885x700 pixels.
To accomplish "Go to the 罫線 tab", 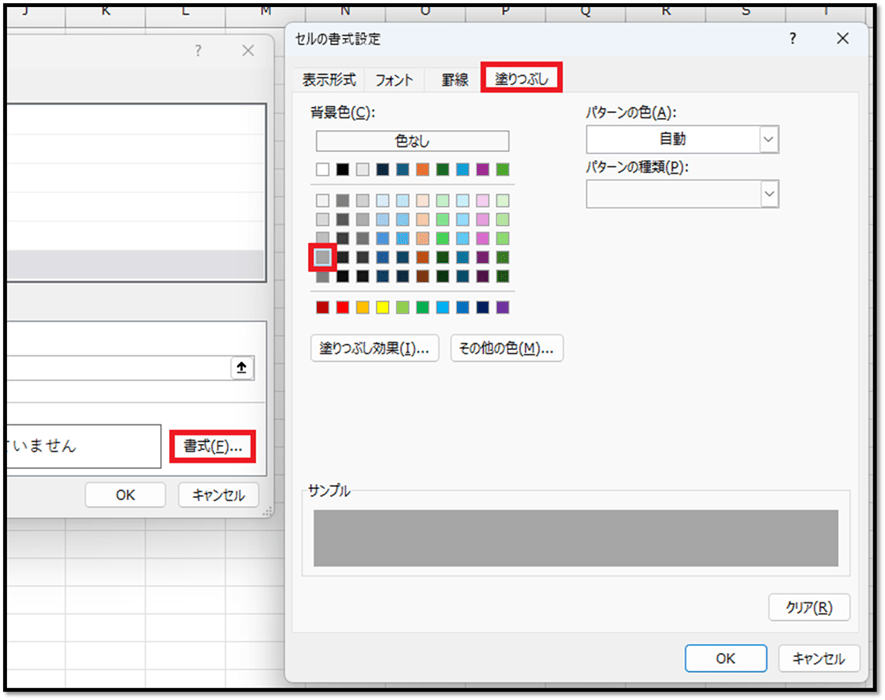I will tap(455, 80).
